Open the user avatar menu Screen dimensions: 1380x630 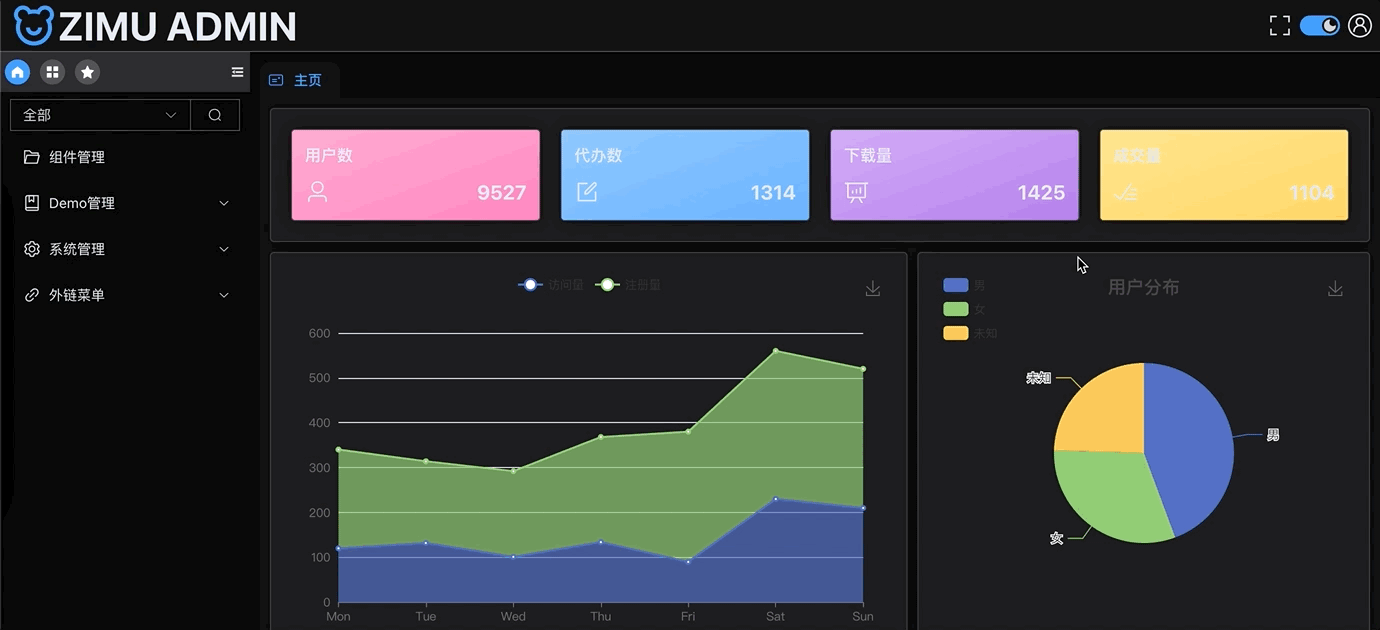pyautogui.click(x=1359, y=26)
